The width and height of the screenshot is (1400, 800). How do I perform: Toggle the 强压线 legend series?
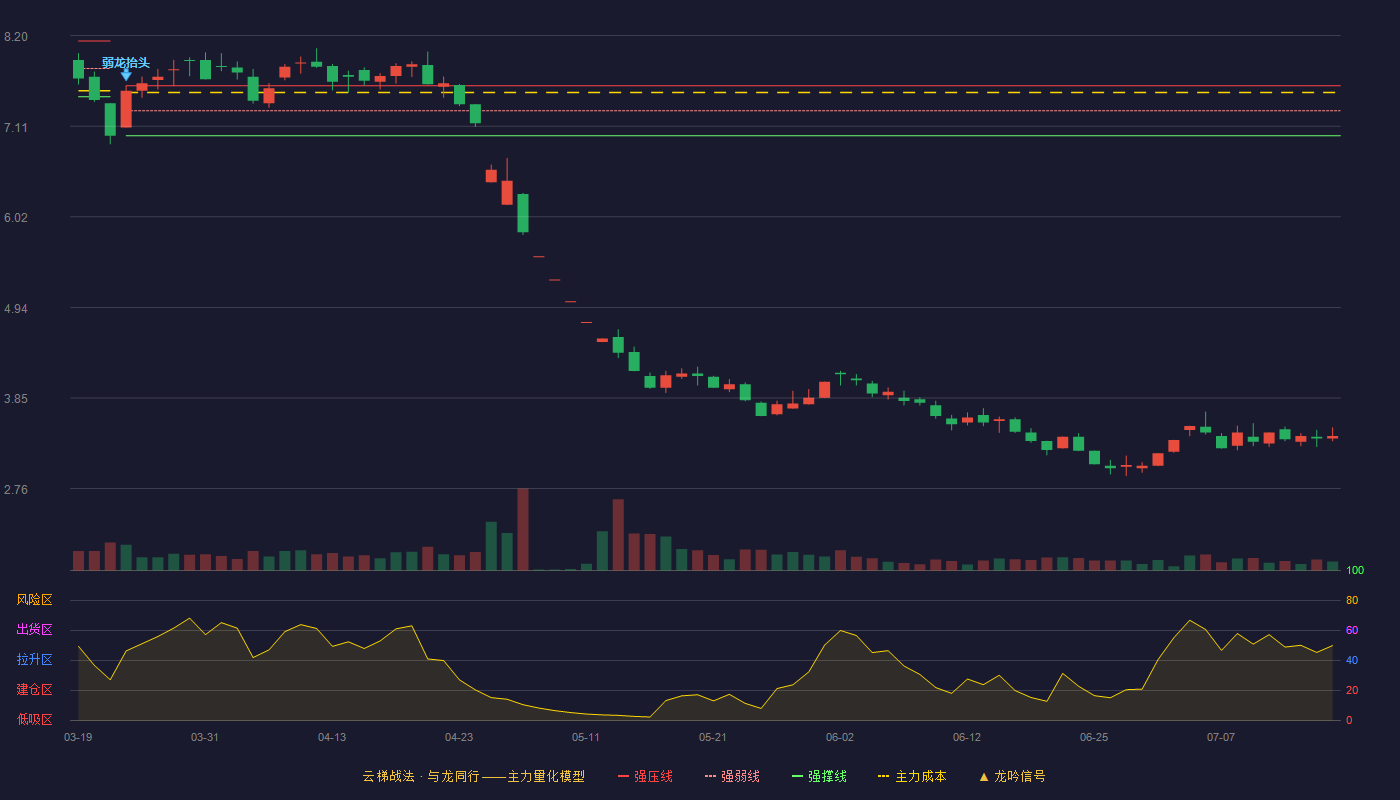point(646,776)
